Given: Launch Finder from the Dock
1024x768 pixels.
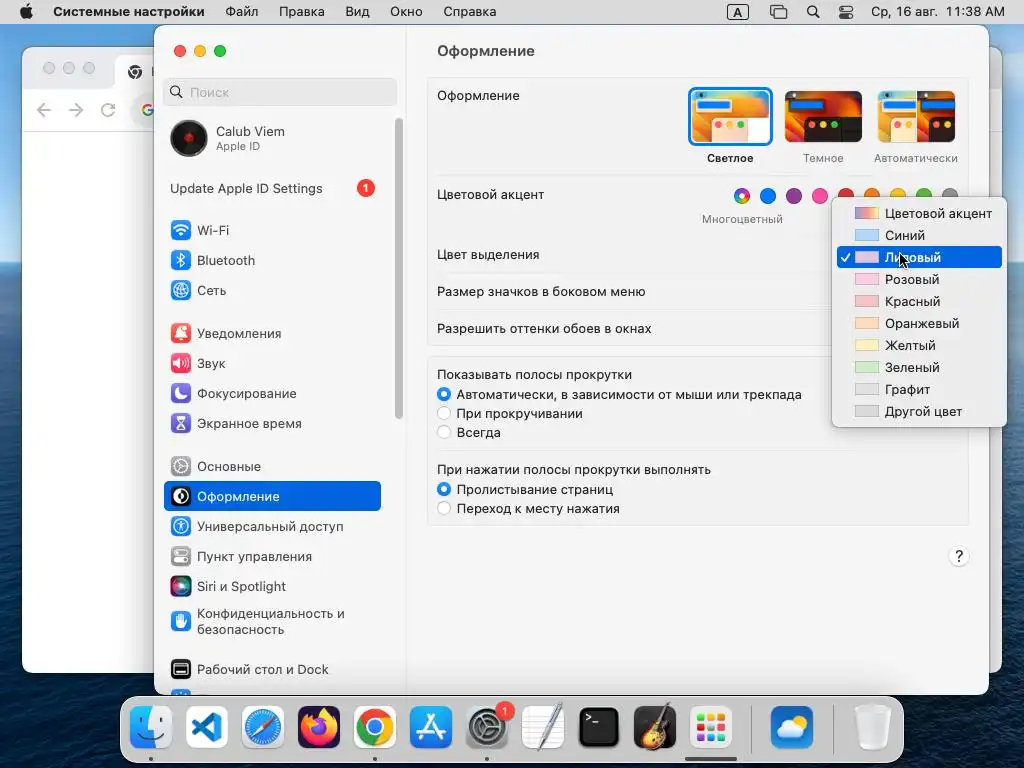Looking at the screenshot, I should click(x=151, y=727).
